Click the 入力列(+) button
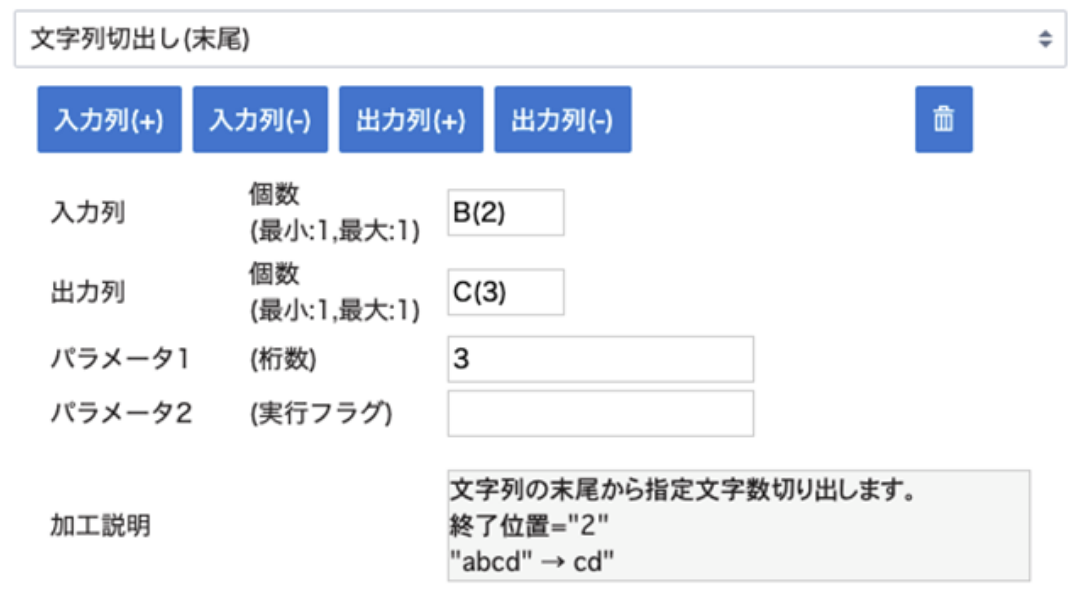The width and height of the screenshot is (1076, 602). point(109,119)
